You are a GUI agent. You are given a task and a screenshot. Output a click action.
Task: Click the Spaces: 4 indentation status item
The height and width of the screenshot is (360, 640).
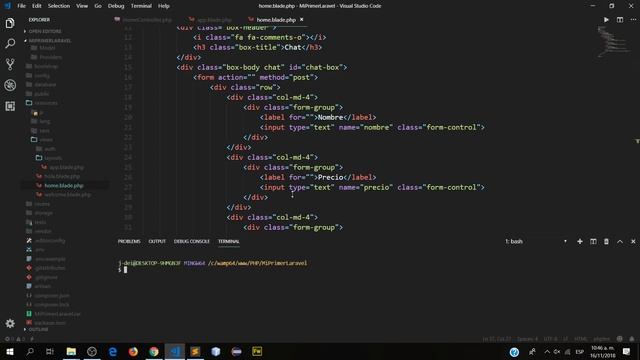pos(527,339)
